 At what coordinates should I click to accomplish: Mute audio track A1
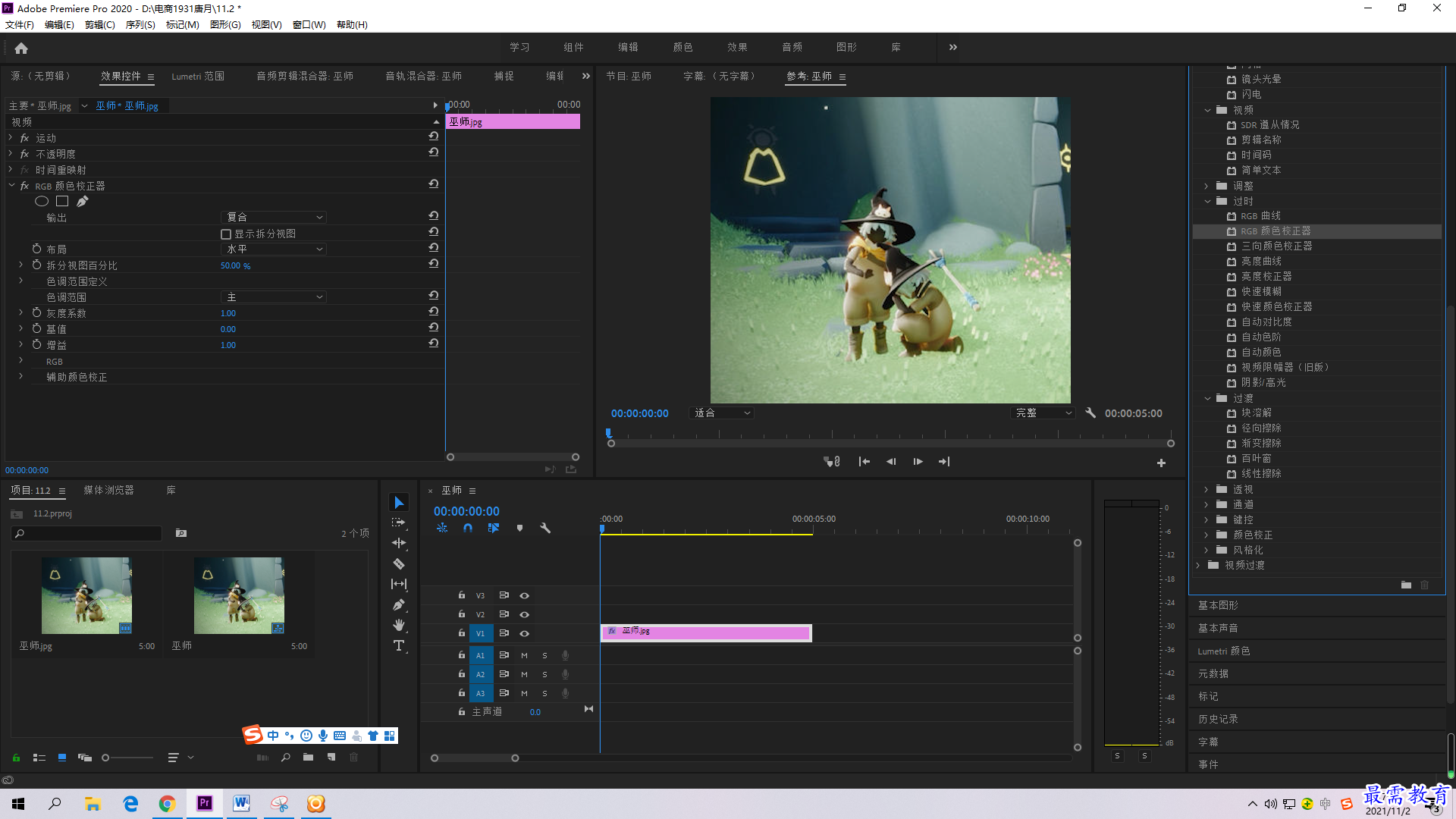click(524, 655)
